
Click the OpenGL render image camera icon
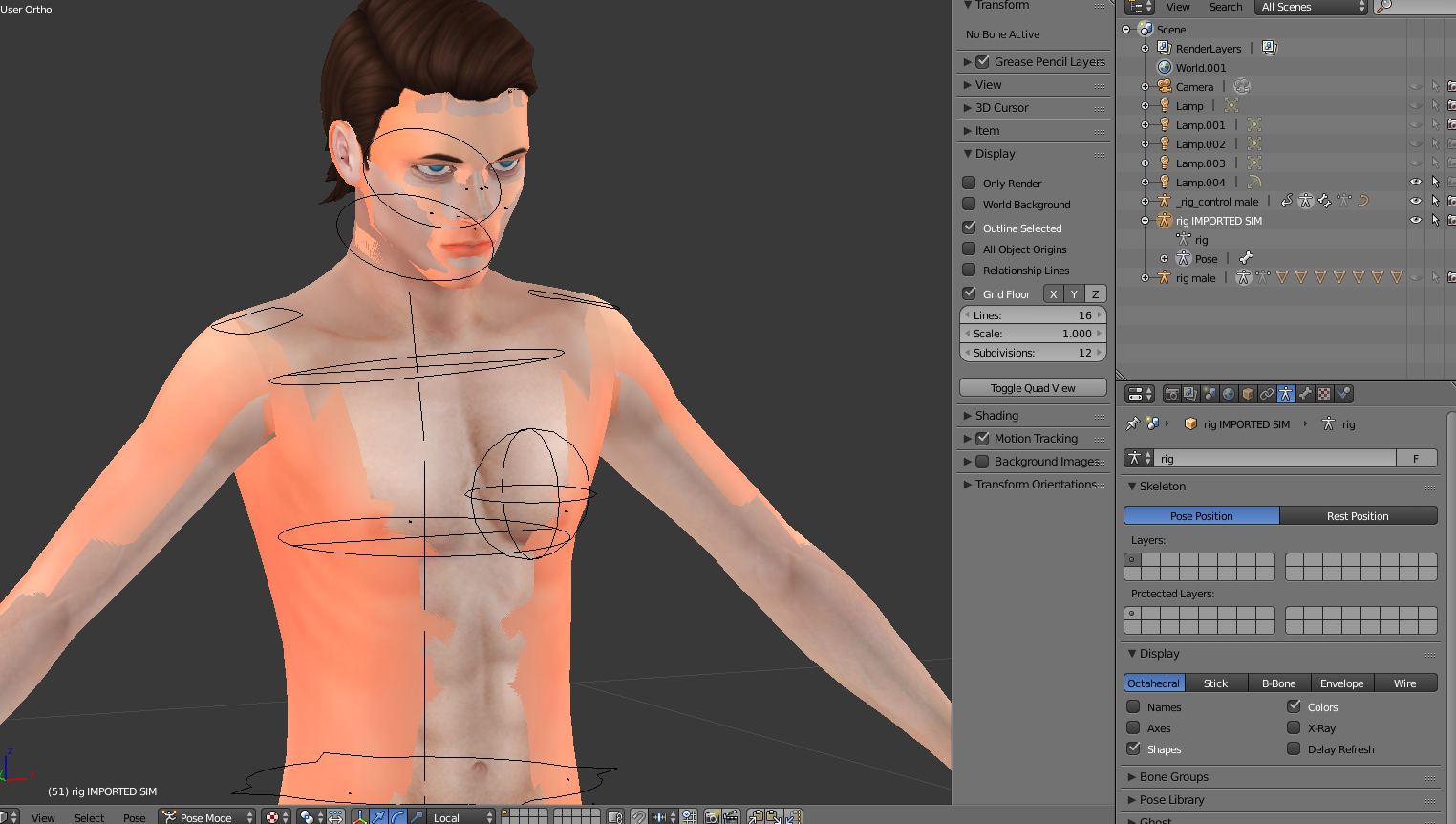click(712, 817)
